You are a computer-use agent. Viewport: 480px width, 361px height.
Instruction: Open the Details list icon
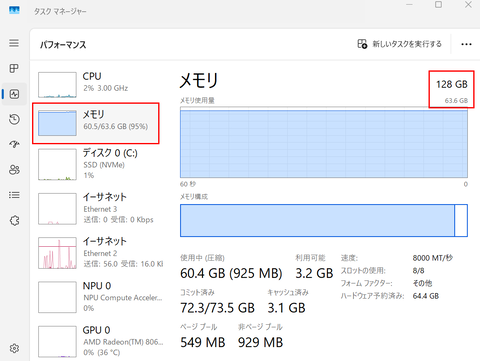(14, 195)
